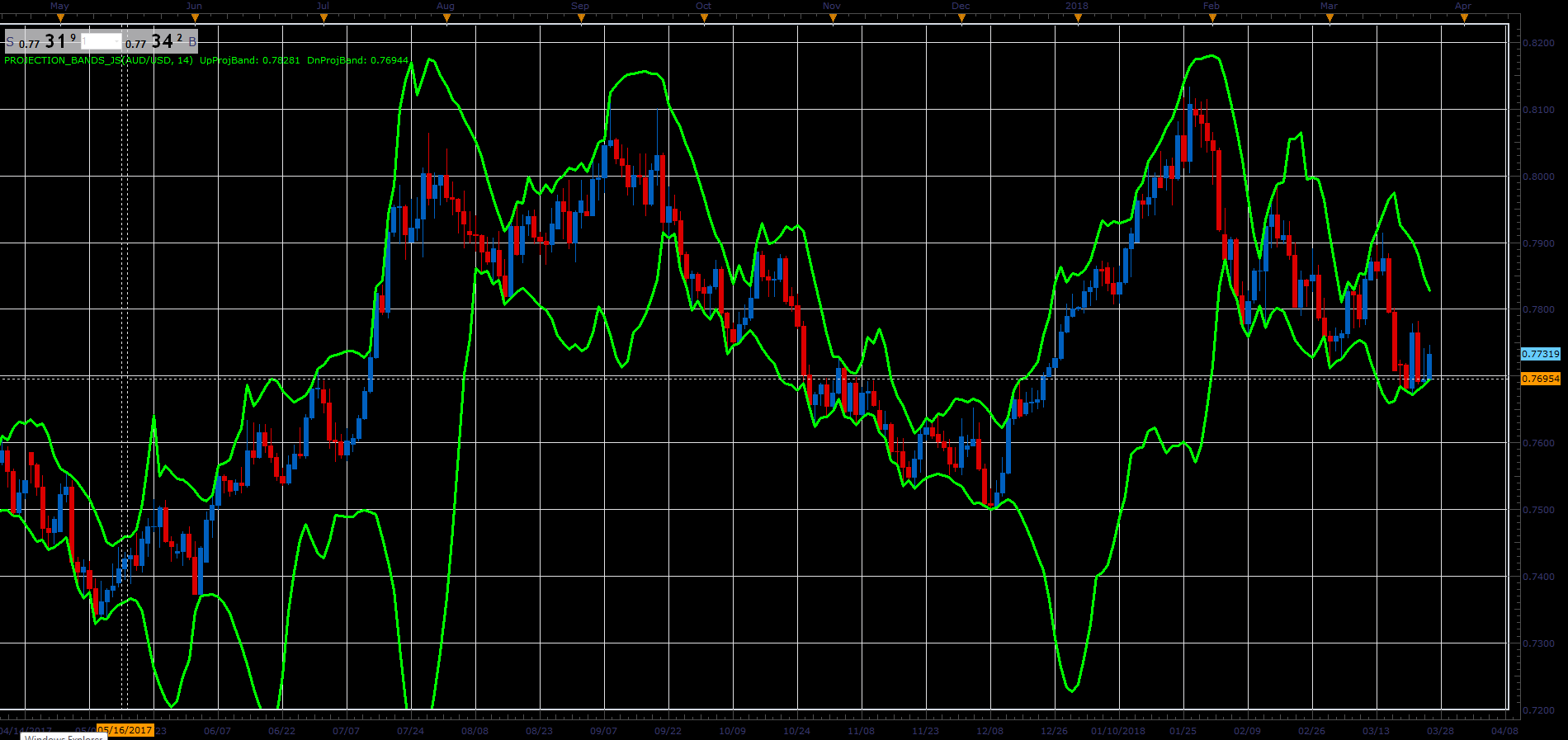The width and height of the screenshot is (1568, 740).
Task: Click the orange 0.76954 price label
Action: pyautogui.click(x=1541, y=379)
